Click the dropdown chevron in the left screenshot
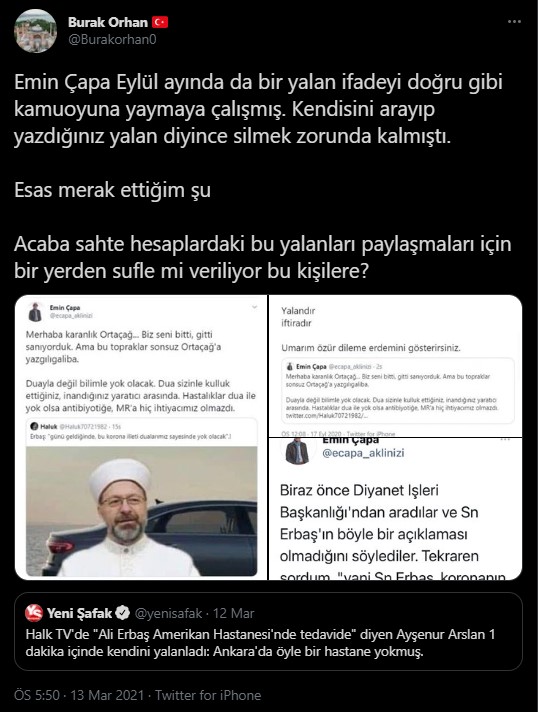Image resolution: width=538 pixels, height=712 pixels. click(254, 307)
